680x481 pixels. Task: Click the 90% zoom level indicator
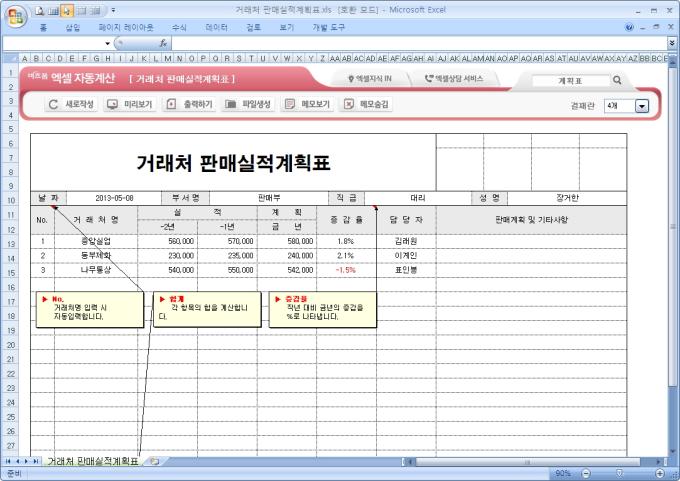(563, 474)
